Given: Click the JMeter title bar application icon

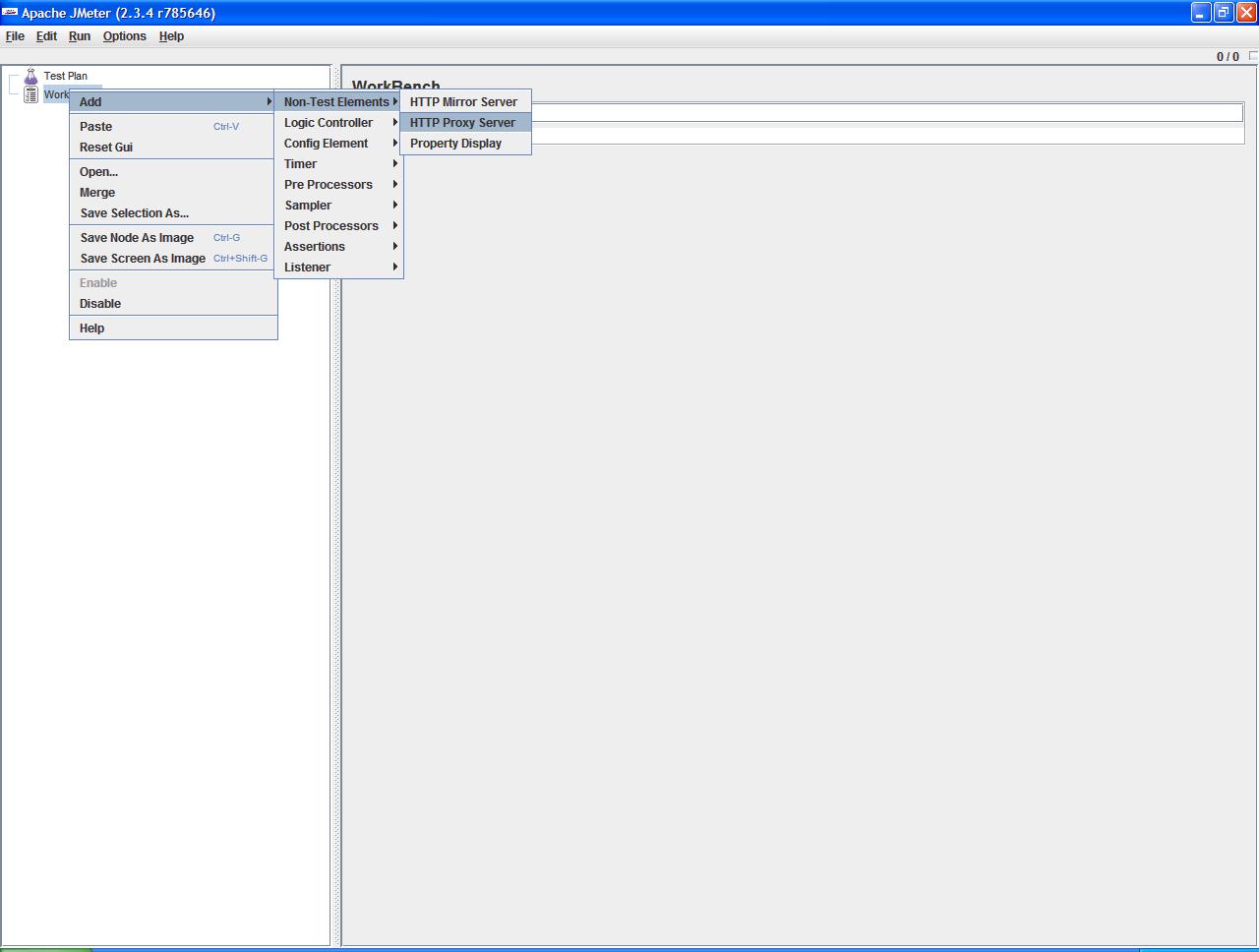Looking at the screenshot, I should [x=10, y=13].
